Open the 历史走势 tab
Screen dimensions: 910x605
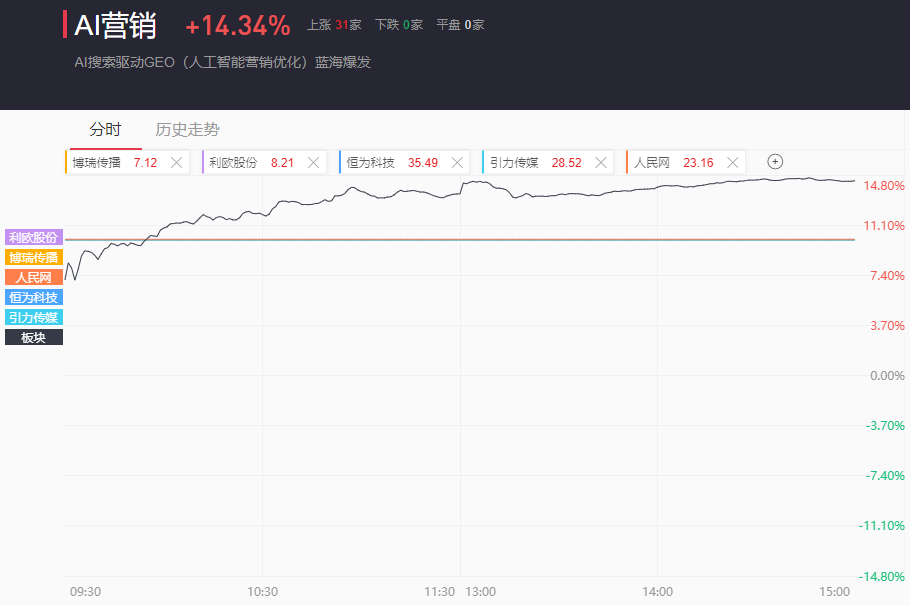pyautogui.click(x=187, y=129)
